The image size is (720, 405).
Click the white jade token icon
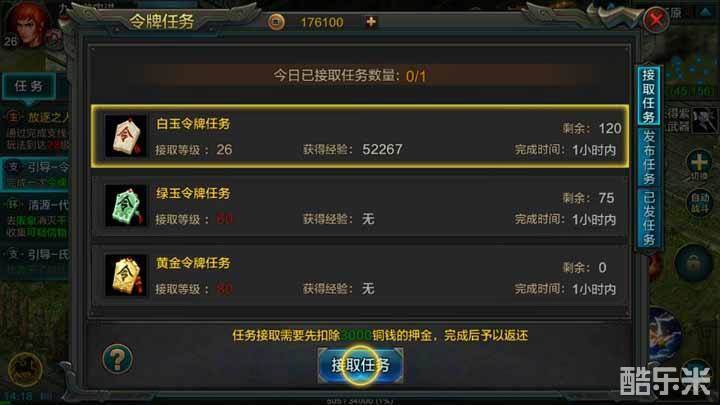pos(126,136)
